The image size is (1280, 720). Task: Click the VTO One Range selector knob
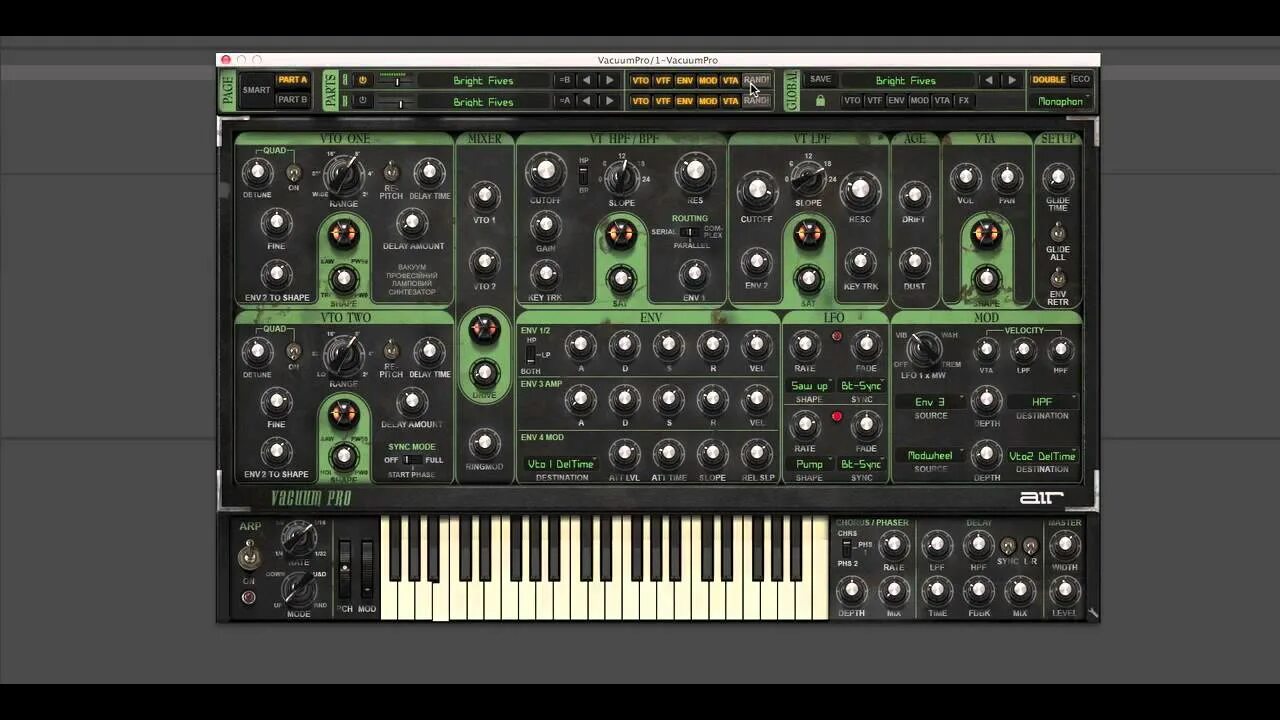click(343, 176)
